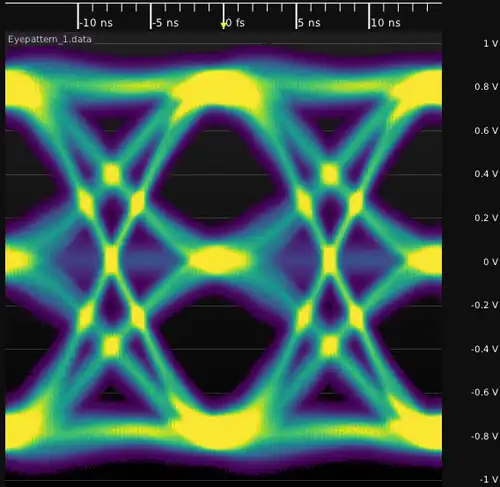Image resolution: width=500 pixels, height=487 pixels.
Task: Click the -0.2 V vertical axis label
Action: tap(485, 305)
